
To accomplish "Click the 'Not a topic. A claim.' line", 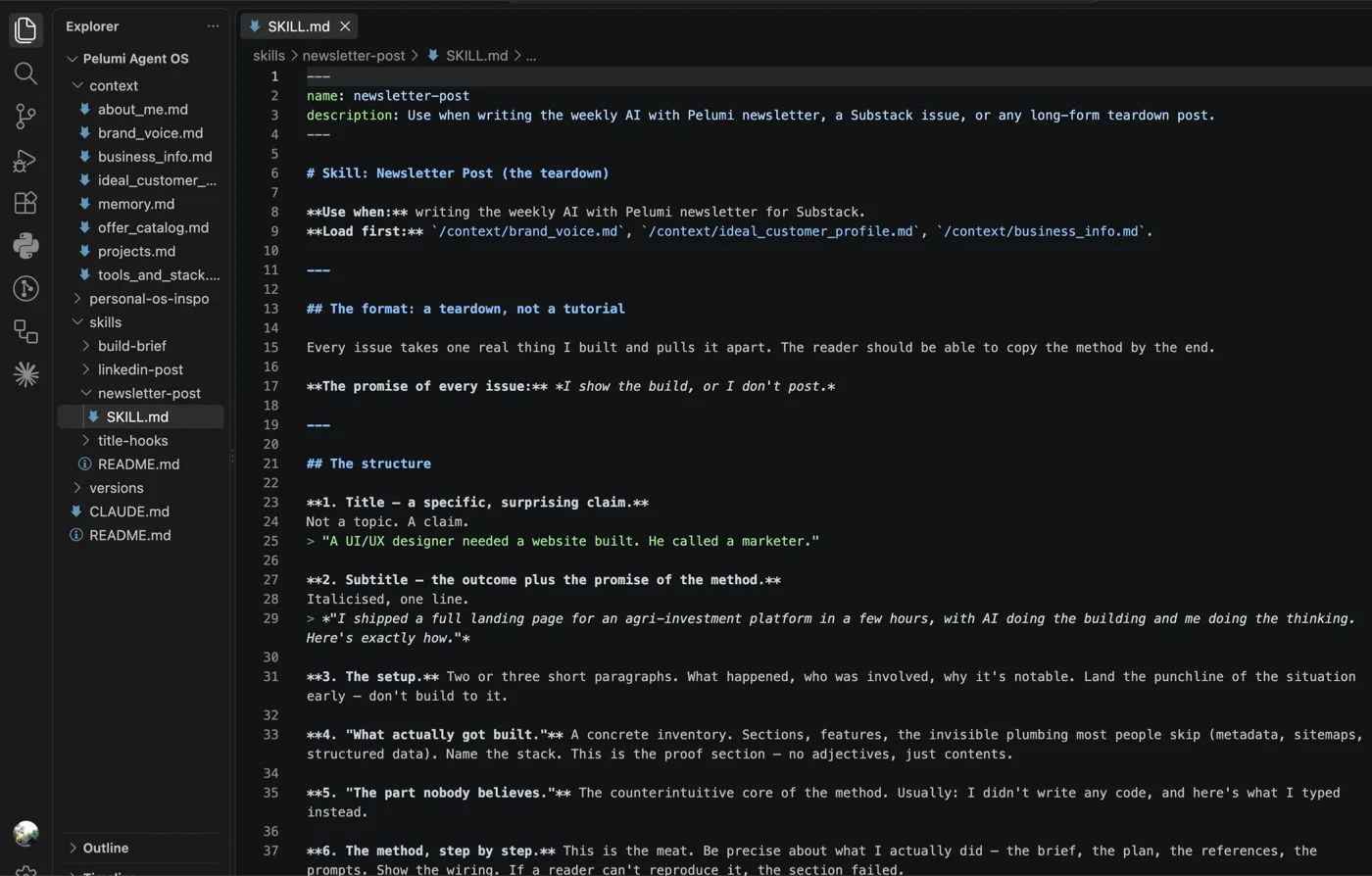I will coord(388,521).
